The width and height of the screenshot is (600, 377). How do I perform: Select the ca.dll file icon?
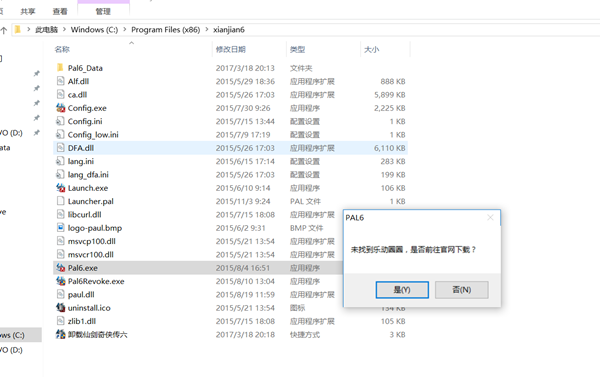(60, 95)
